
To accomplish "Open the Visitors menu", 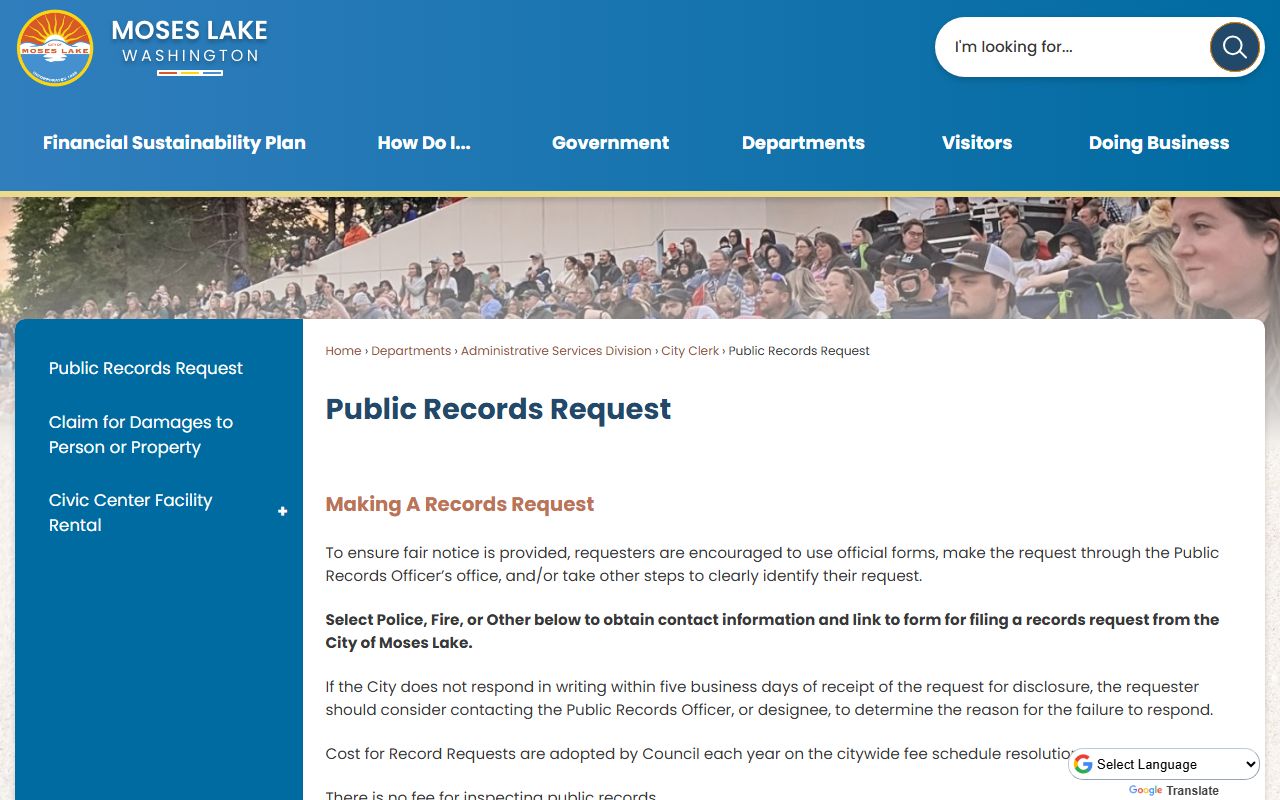I will click(x=977, y=143).
